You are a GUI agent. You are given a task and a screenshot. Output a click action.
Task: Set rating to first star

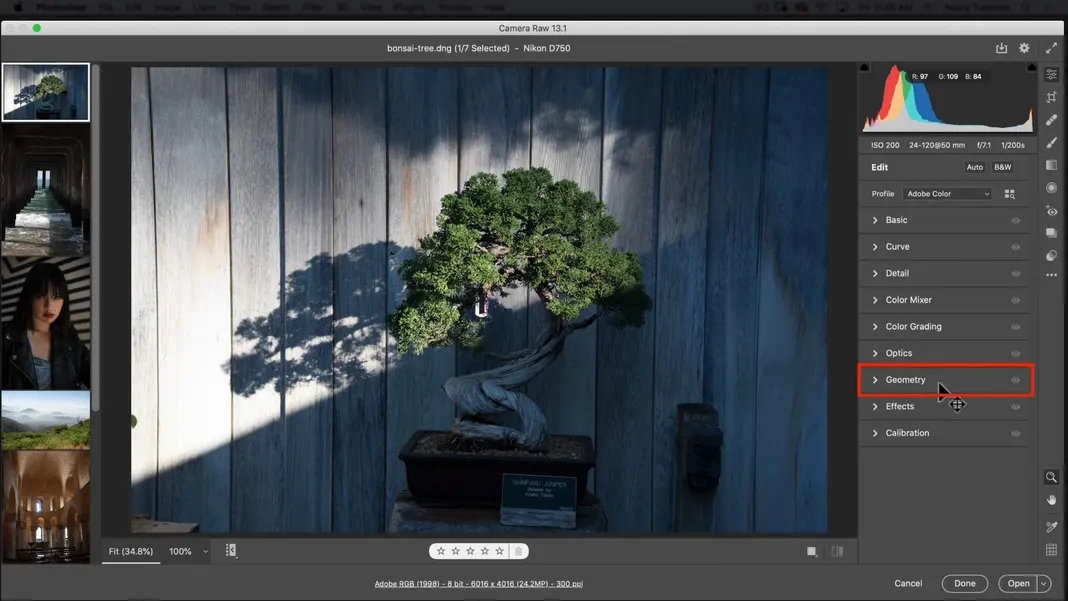[x=441, y=551]
